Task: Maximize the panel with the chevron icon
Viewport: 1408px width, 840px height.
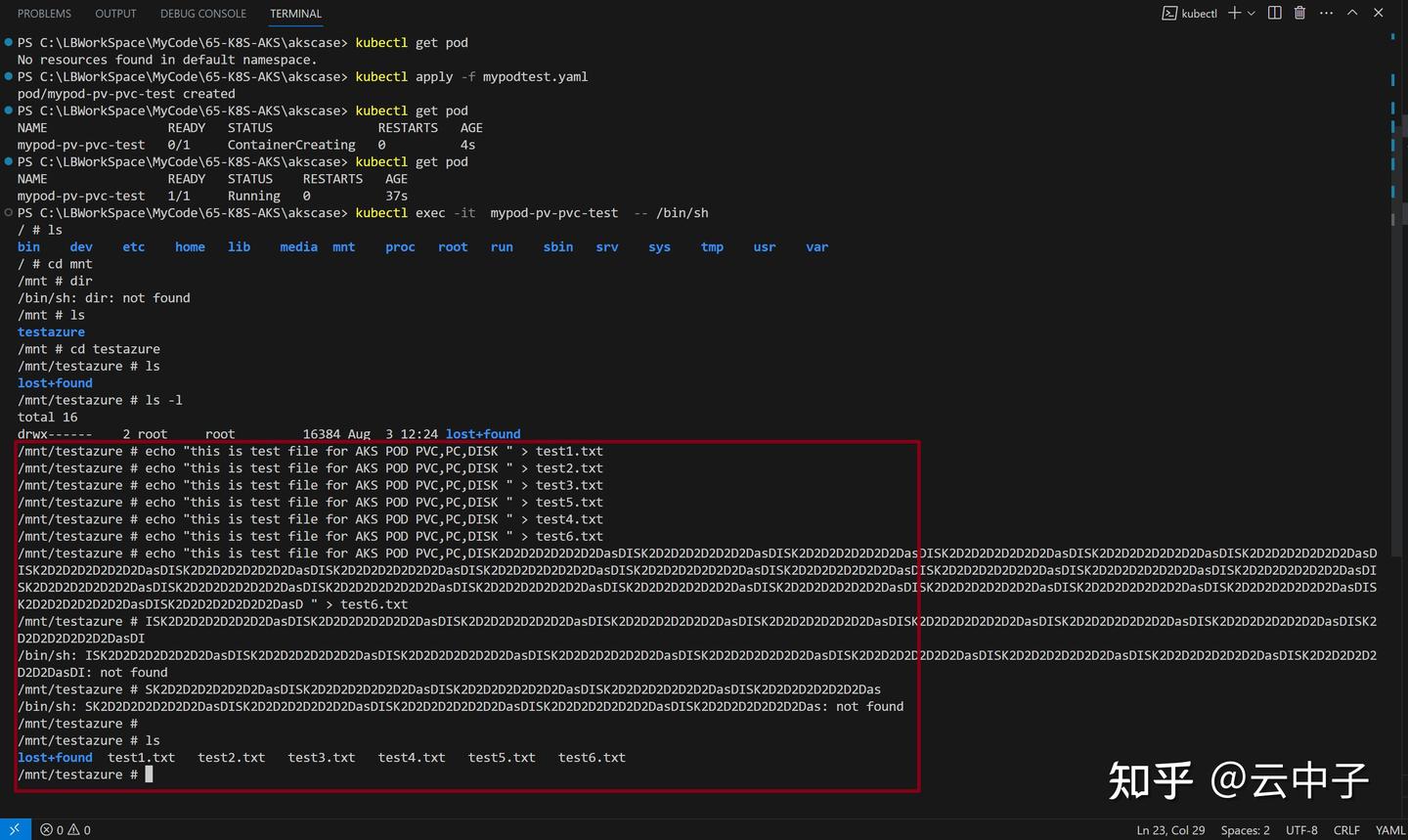Action: [x=1350, y=13]
